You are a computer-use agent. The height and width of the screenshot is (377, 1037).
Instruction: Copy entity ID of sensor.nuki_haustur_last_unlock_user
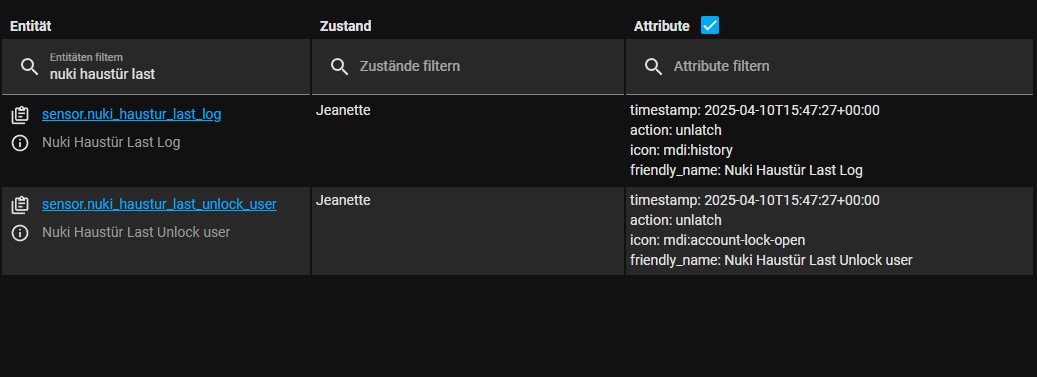[20, 205]
